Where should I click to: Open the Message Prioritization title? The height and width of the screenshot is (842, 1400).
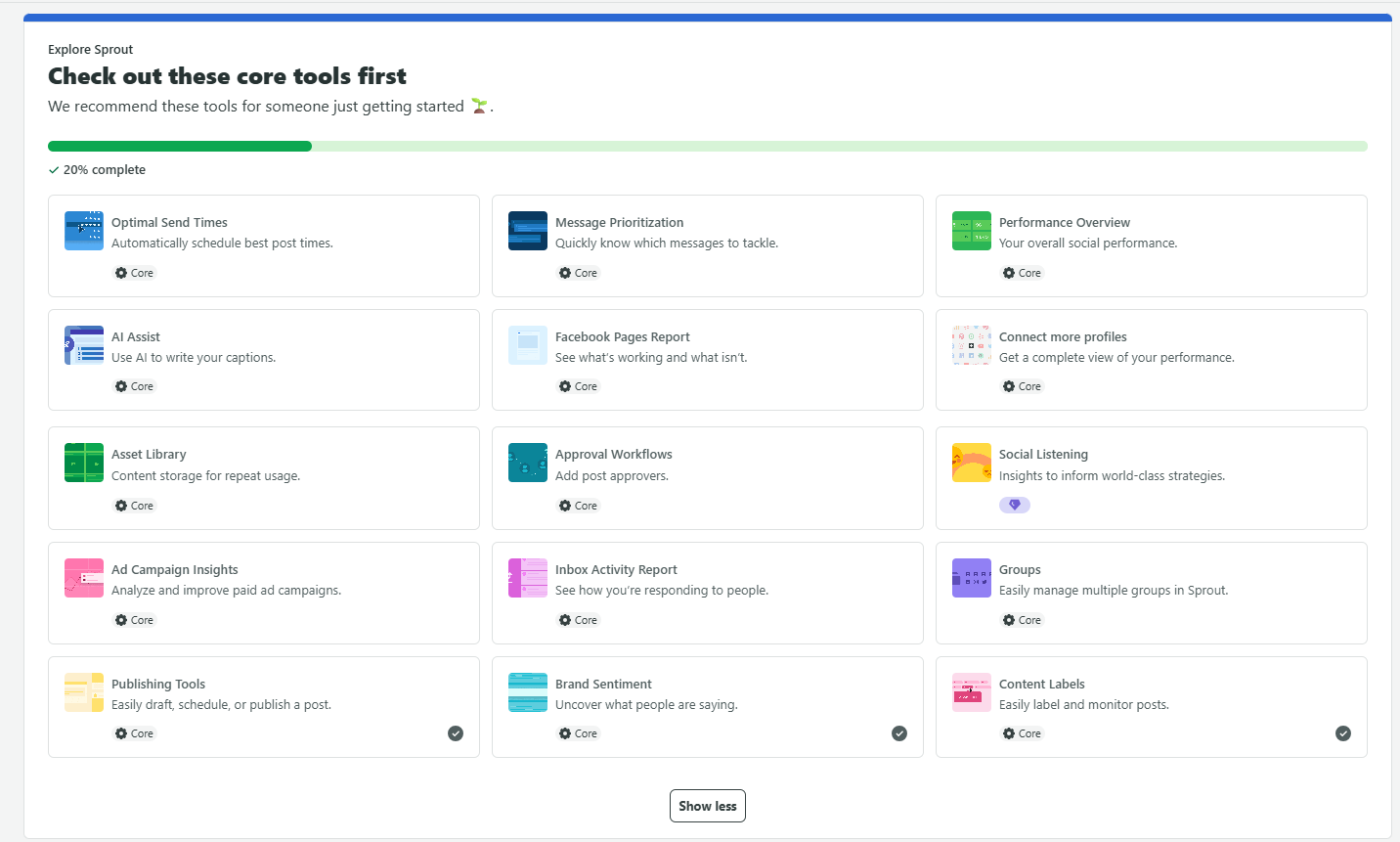tap(620, 222)
